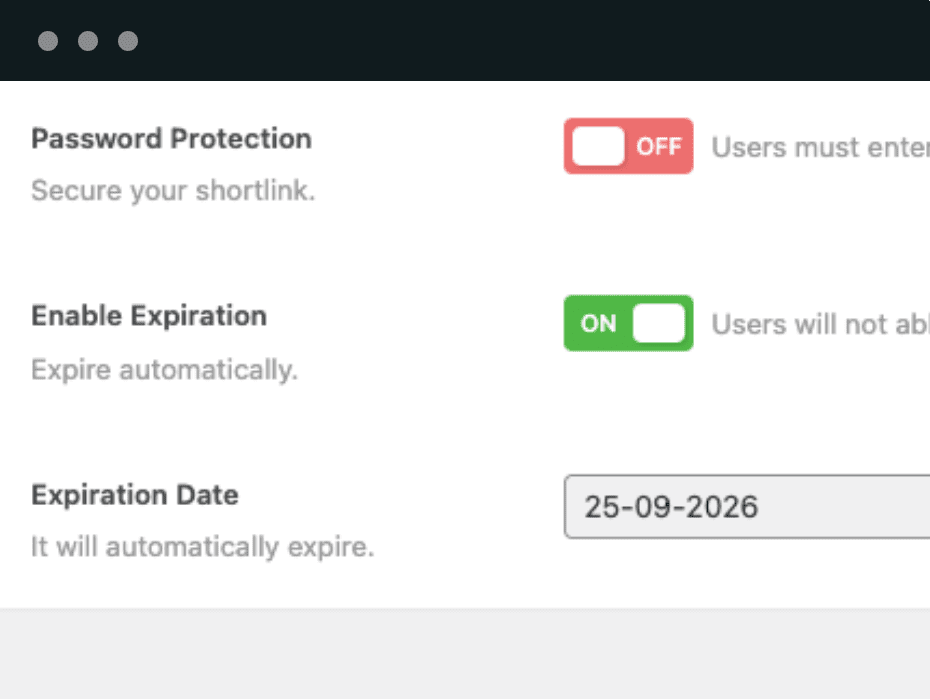Click the middle window control dot
930x700 pixels.
(x=88, y=41)
